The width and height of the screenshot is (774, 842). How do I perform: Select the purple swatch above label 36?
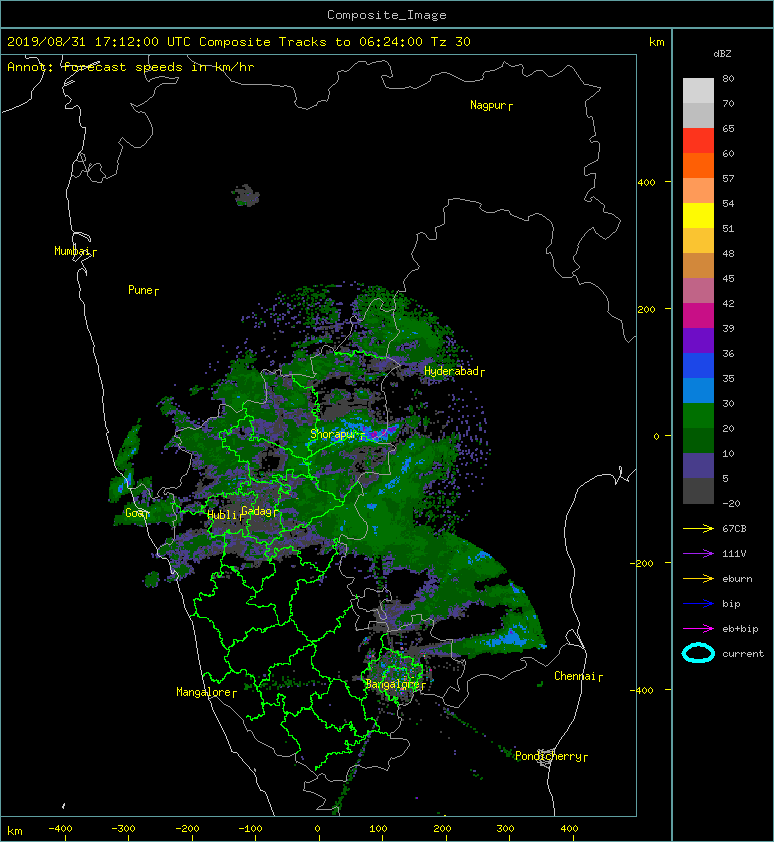(x=698, y=340)
